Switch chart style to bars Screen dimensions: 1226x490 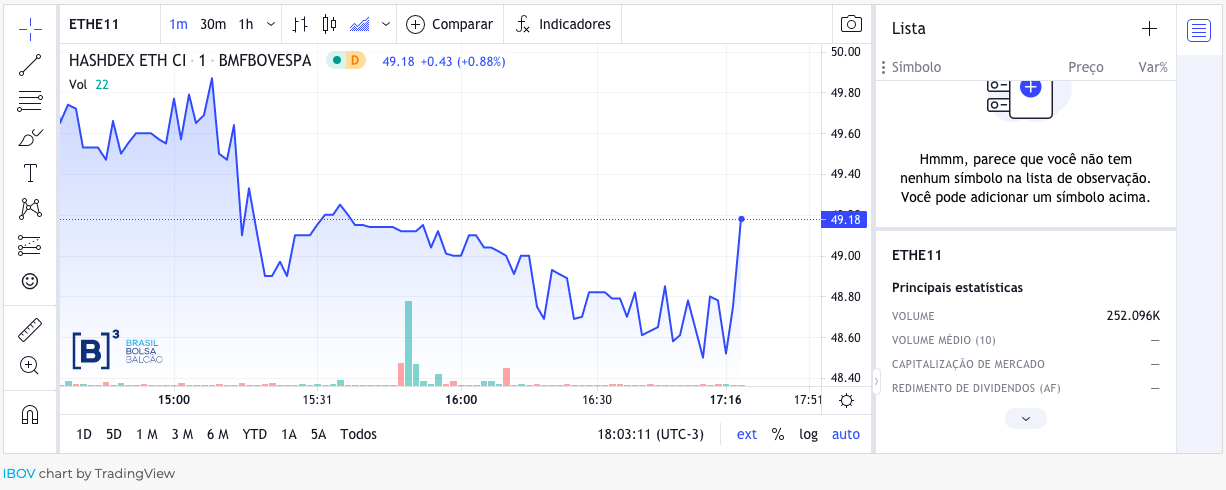[301, 24]
